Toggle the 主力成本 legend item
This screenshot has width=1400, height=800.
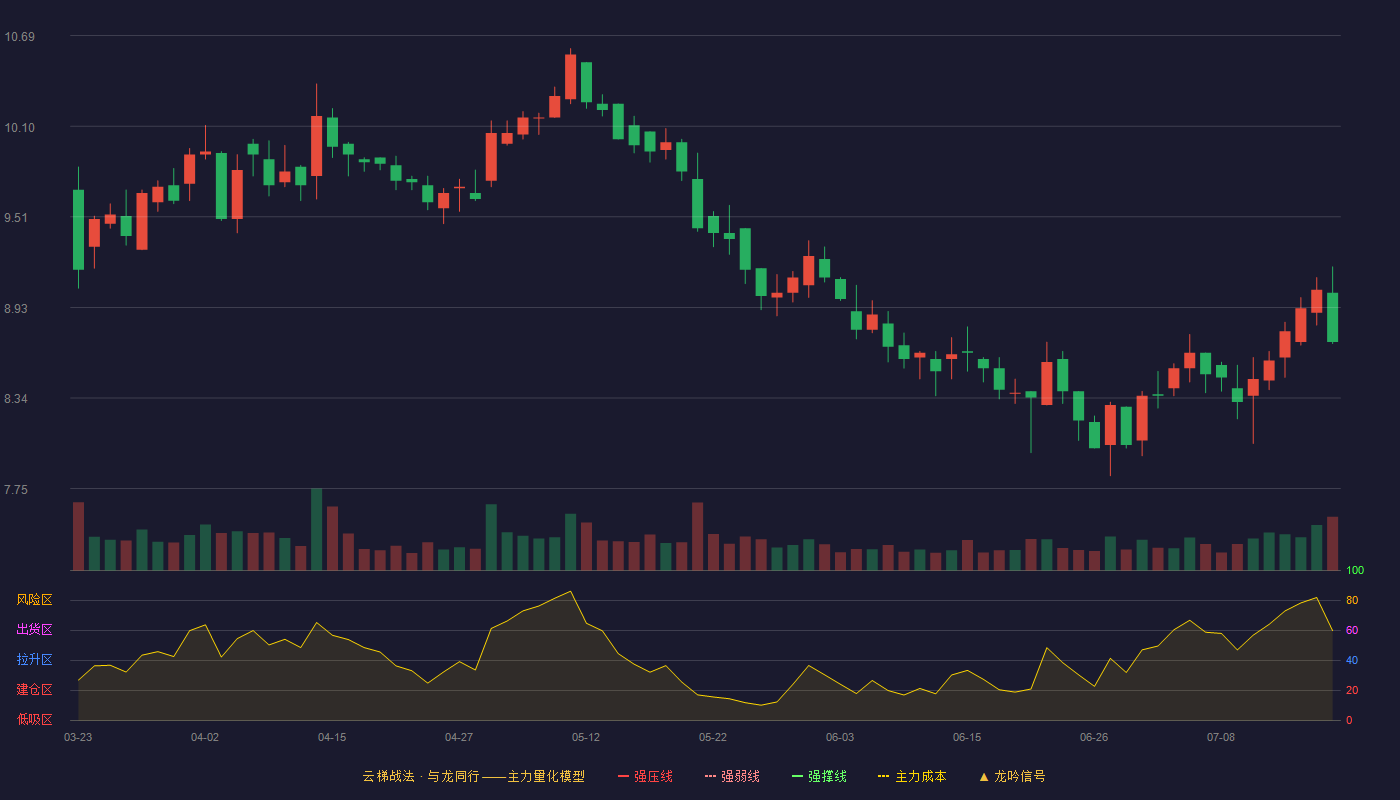point(912,776)
